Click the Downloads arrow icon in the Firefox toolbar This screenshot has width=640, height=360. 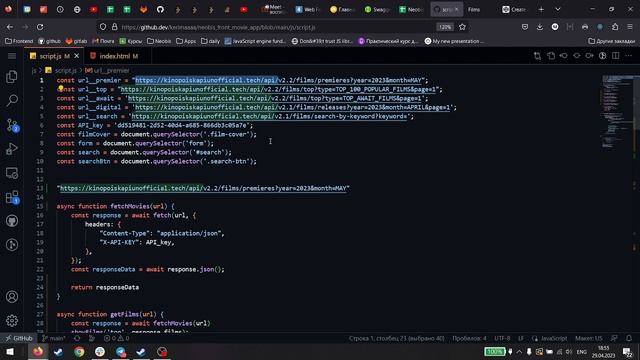540,27
